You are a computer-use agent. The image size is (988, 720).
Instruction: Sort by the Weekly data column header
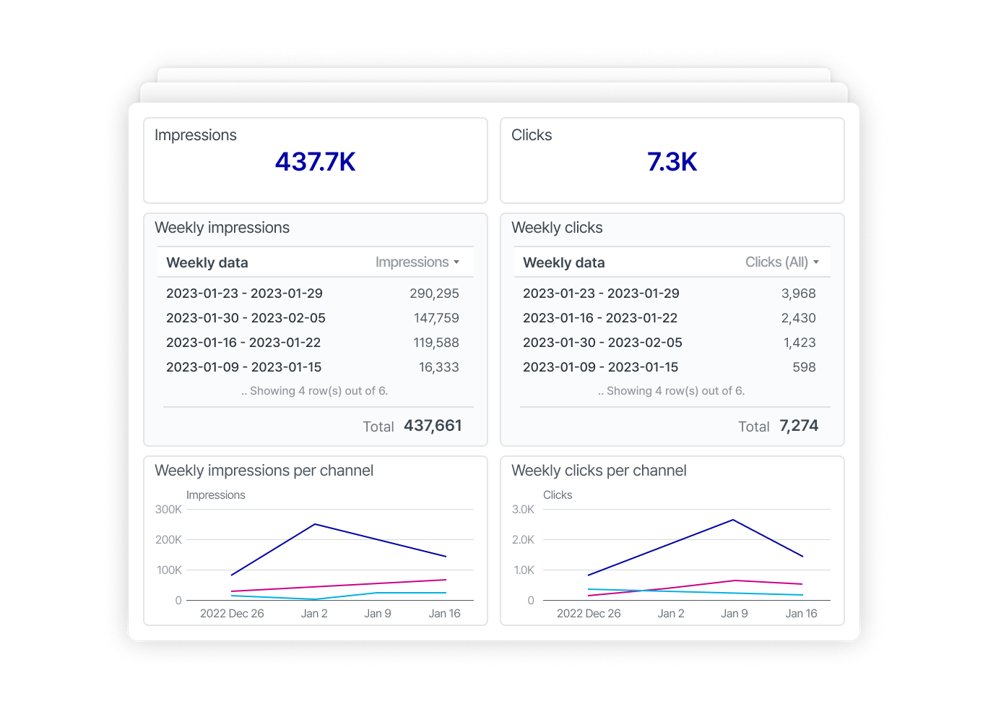pos(207,262)
